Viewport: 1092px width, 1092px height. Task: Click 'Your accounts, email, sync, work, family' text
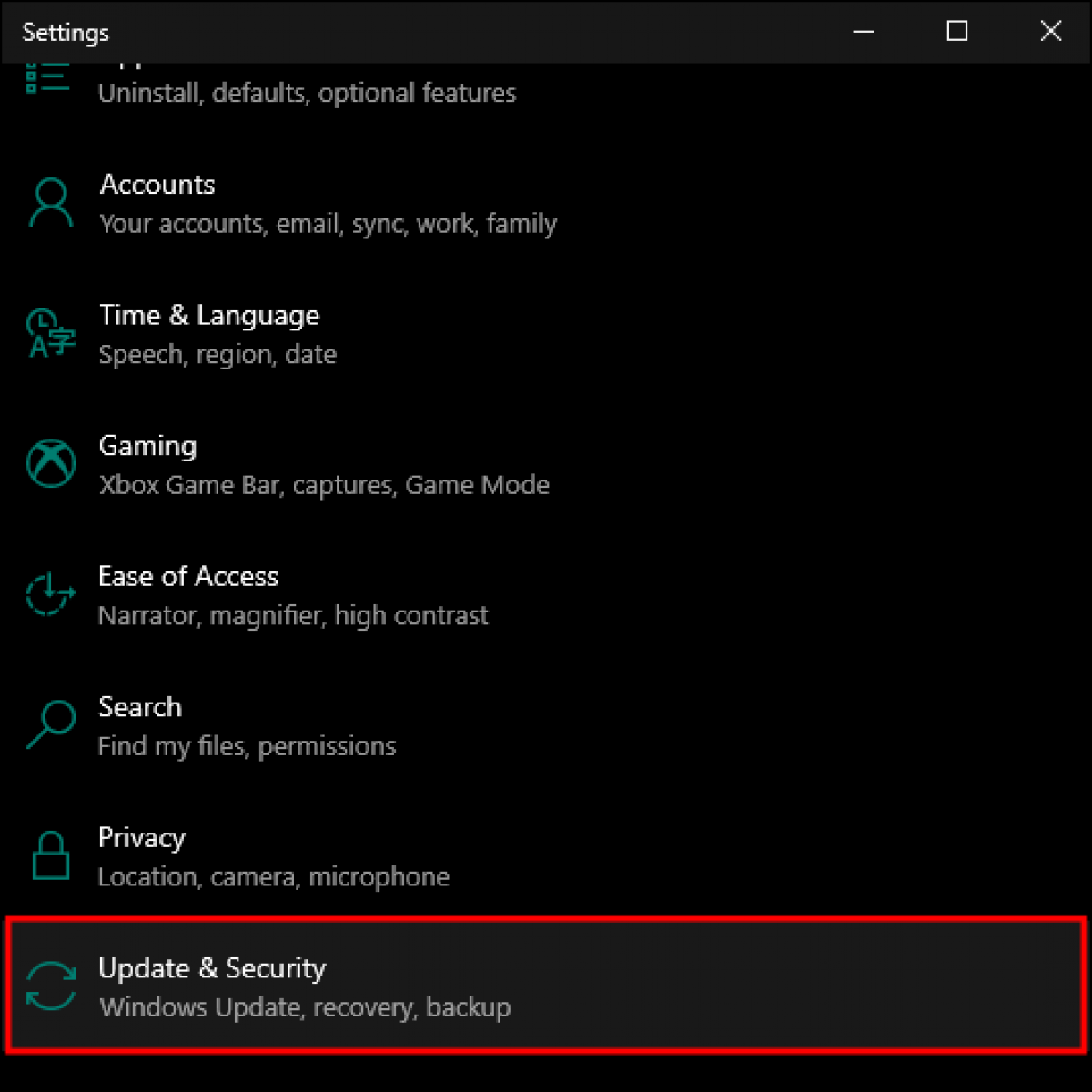tap(327, 224)
